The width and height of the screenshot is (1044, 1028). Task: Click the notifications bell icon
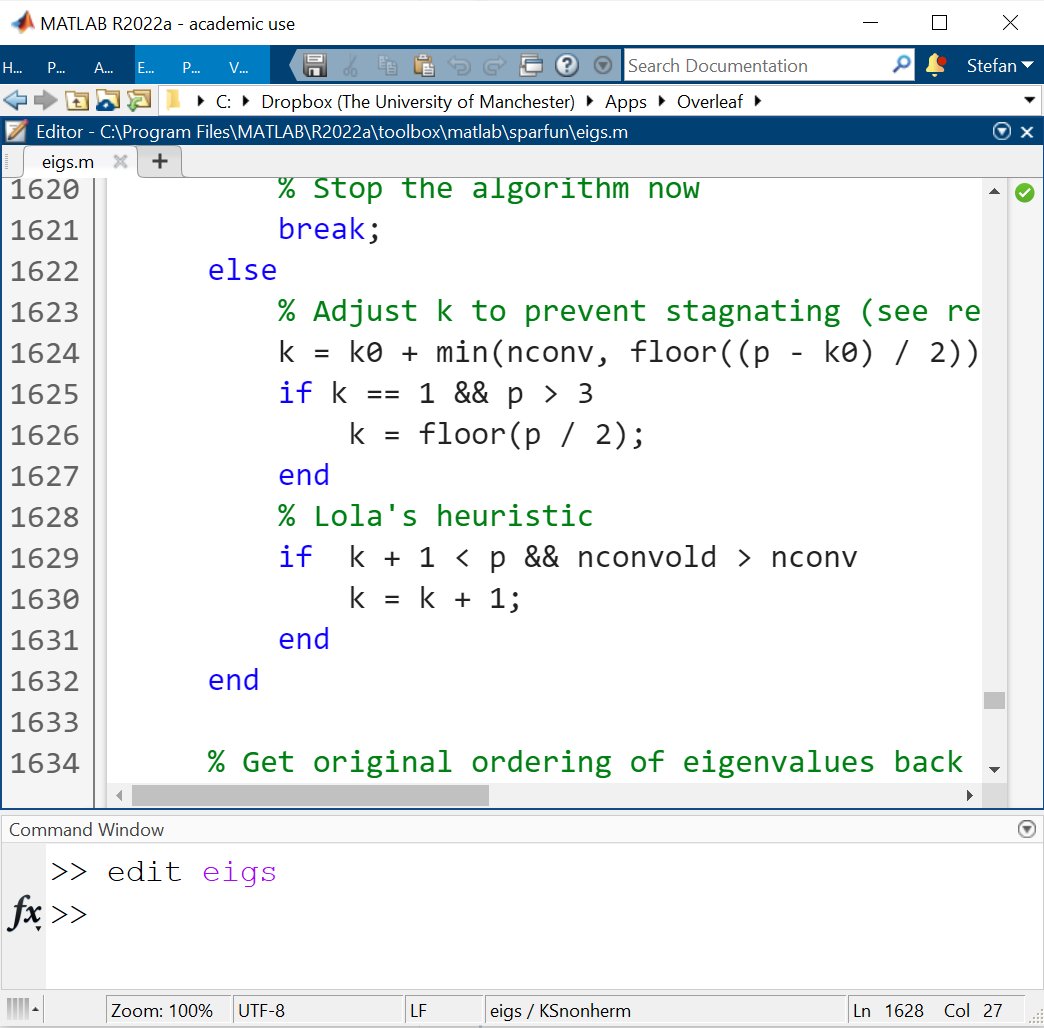click(x=937, y=65)
